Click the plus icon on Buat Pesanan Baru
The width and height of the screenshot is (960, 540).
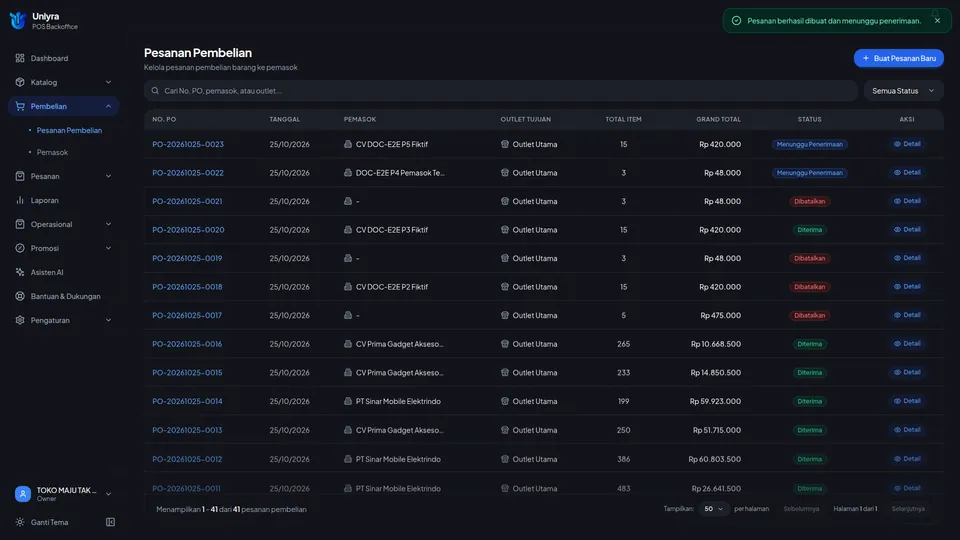click(866, 58)
